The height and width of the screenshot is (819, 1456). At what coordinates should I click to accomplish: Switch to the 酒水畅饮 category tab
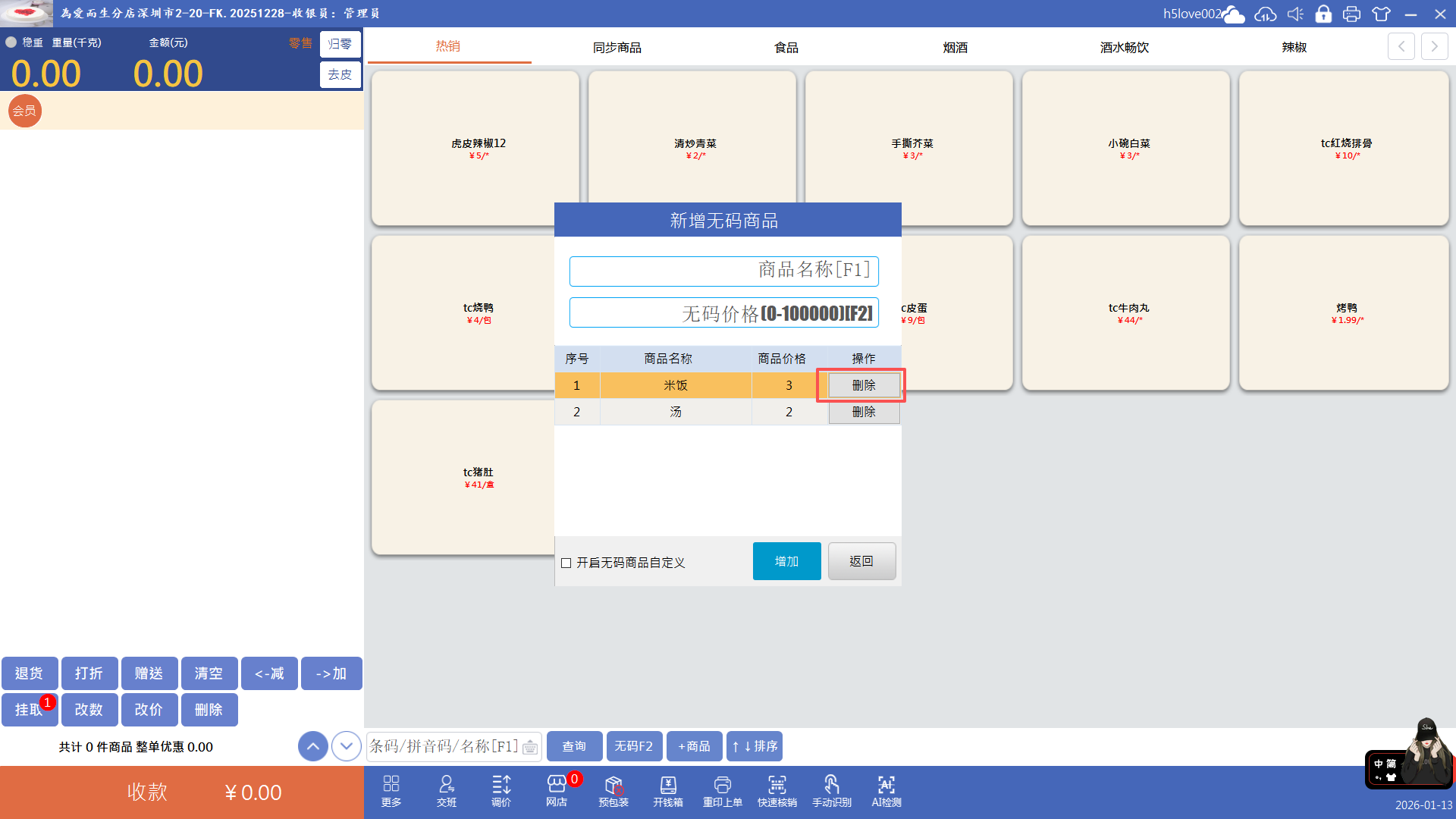tap(1125, 47)
